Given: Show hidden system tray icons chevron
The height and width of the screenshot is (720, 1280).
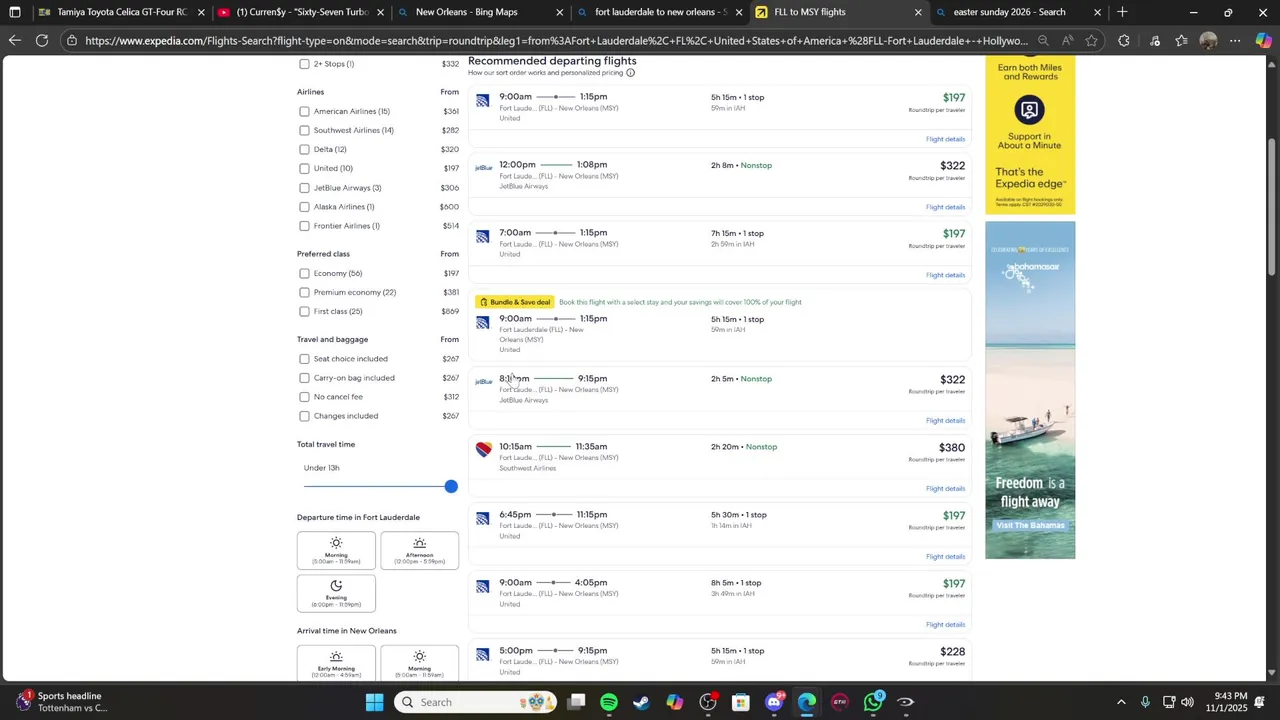Looking at the screenshot, I should pos(1121,702).
